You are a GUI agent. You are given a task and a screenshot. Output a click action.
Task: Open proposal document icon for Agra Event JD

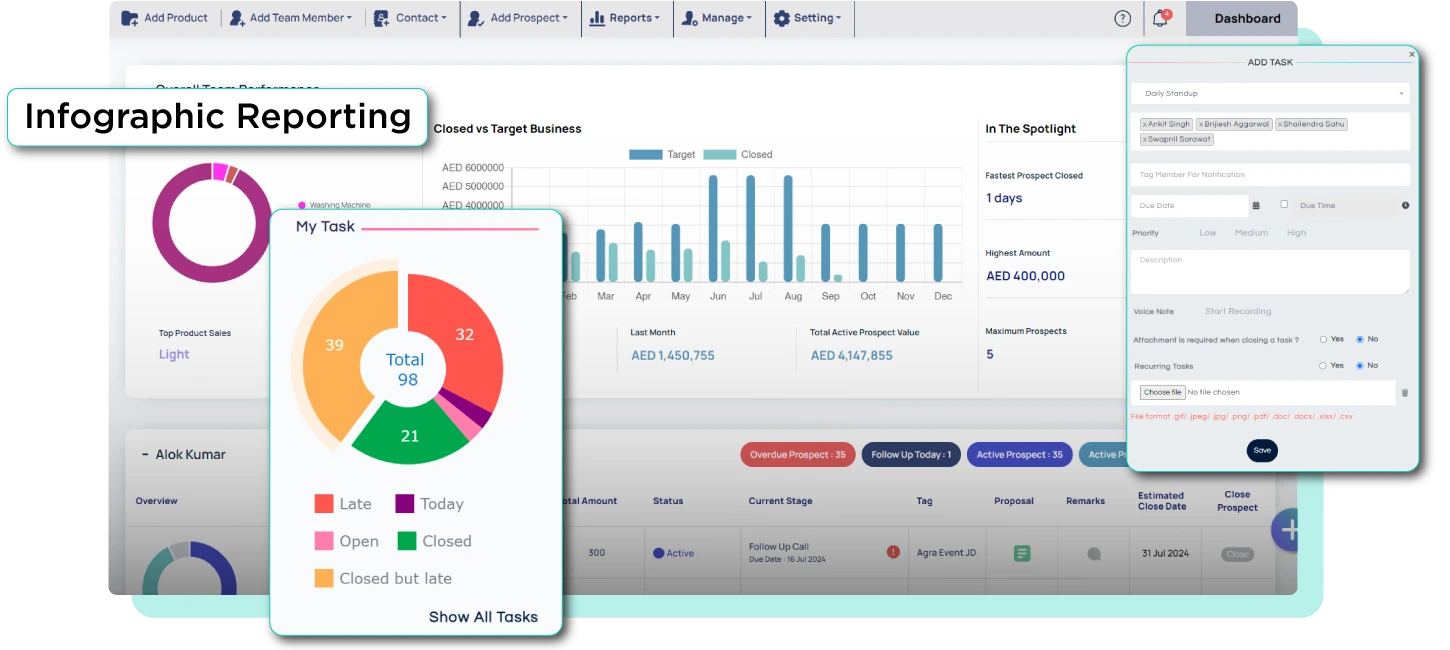[x=1022, y=553]
